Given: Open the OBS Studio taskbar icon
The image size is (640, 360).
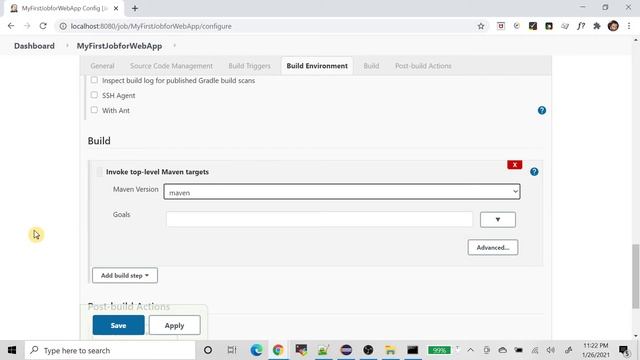Looking at the screenshot, I should [x=368, y=350].
